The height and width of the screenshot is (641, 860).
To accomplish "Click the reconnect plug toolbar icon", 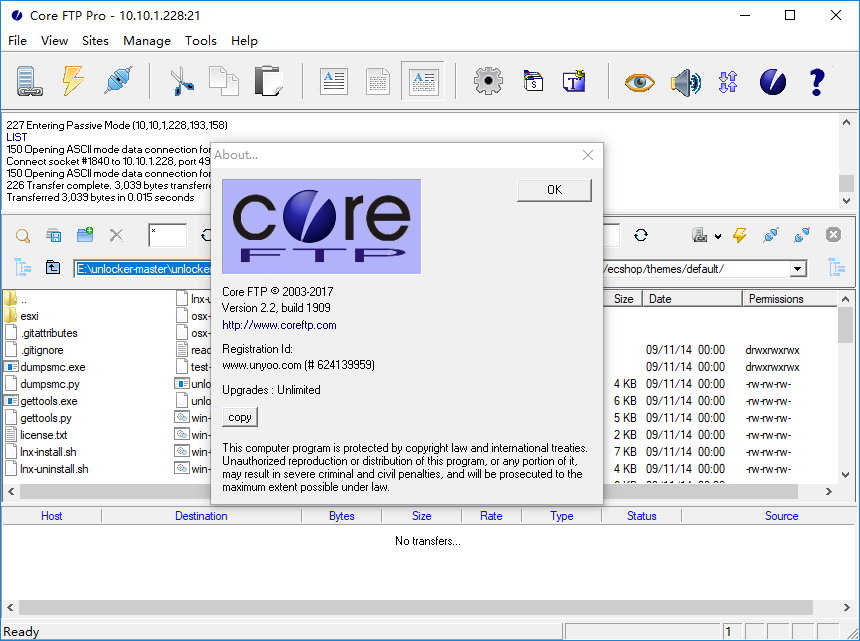I will pyautogui.click(x=118, y=81).
